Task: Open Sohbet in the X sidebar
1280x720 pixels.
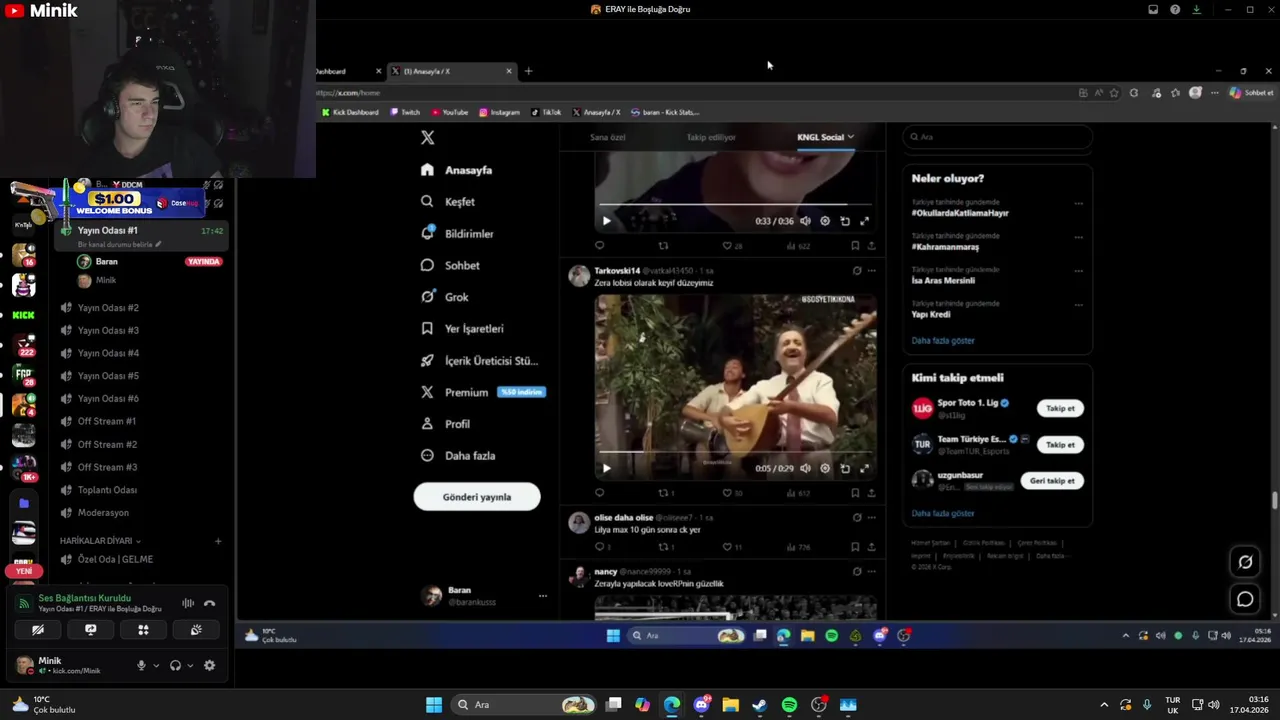Action: (x=451, y=265)
